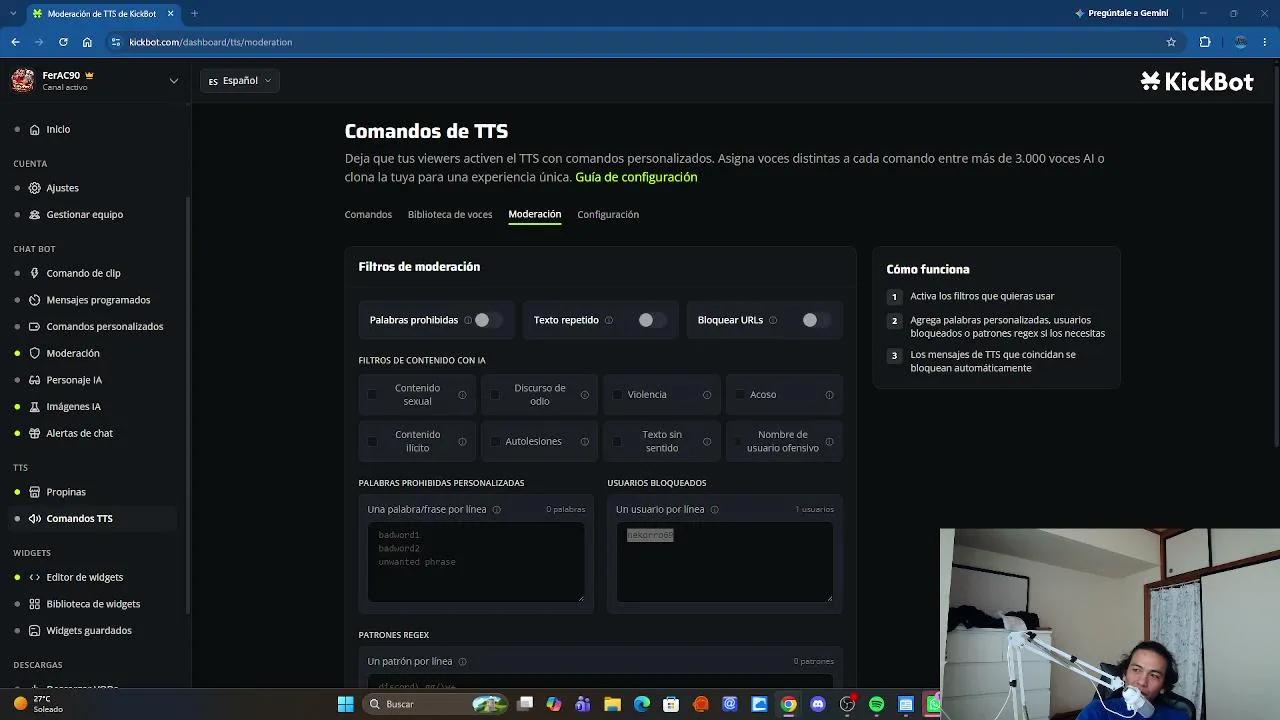This screenshot has width=1280, height=720.
Task: Switch to the Comandos tab
Action: click(x=368, y=214)
